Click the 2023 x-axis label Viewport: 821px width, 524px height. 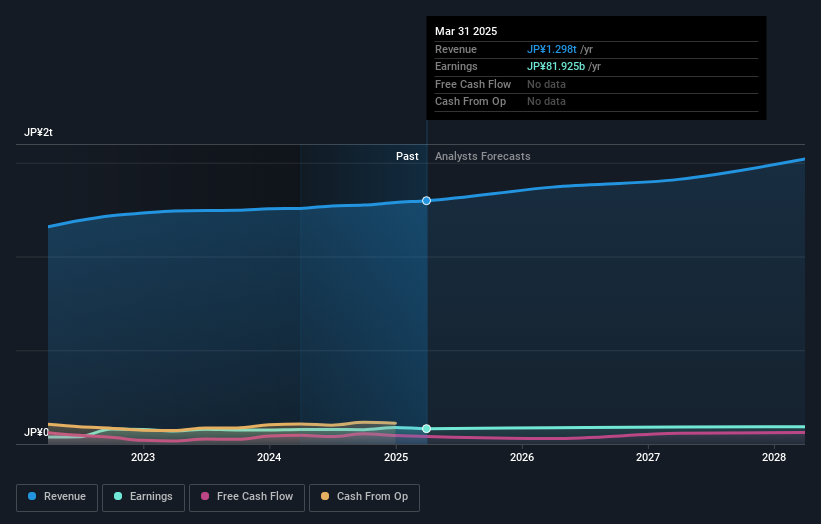(143, 458)
